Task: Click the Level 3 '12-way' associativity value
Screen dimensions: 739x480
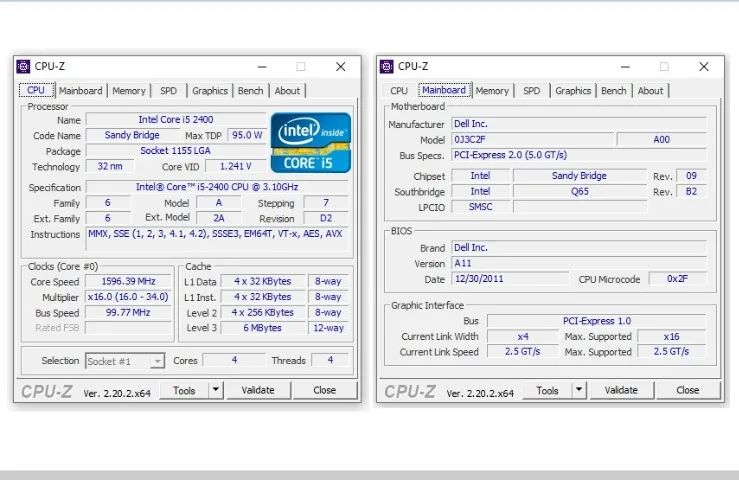Action: pyautogui.click(x=328, y=328)
